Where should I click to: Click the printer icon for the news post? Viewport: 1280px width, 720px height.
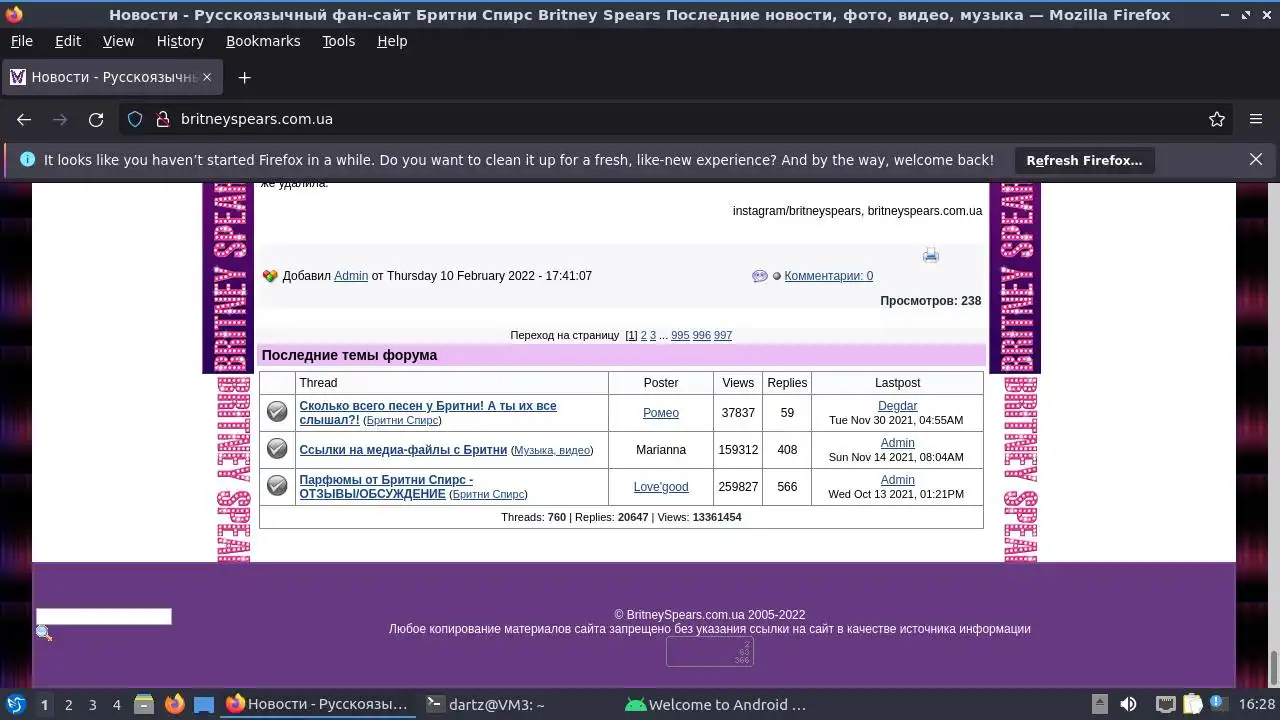tap(931, 255)
